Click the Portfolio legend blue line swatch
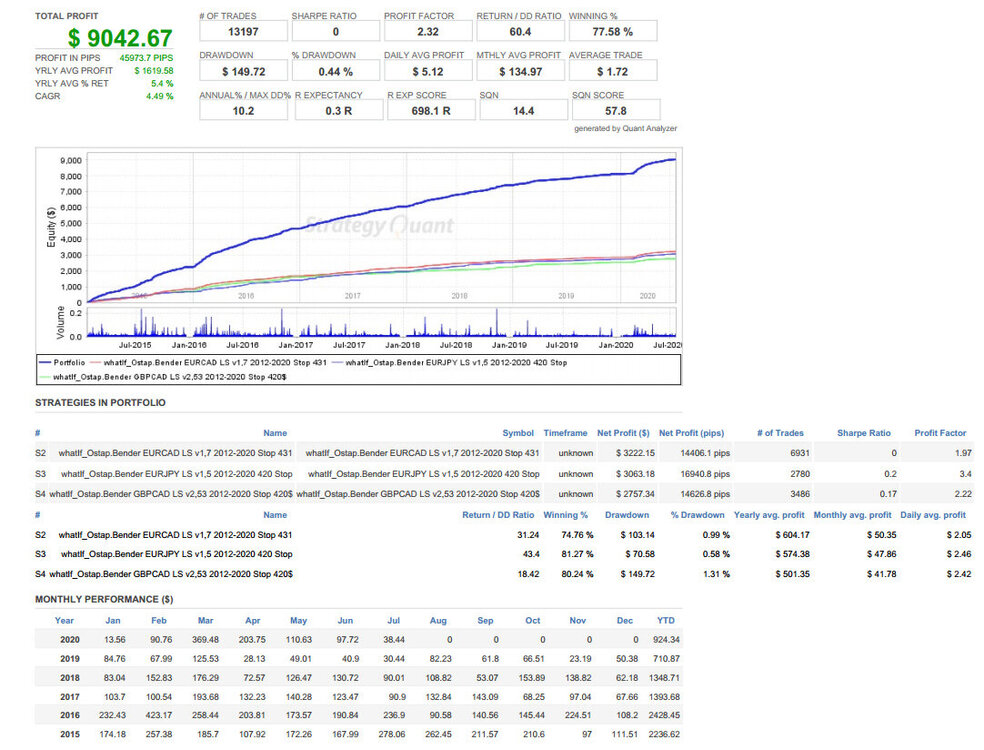Screen dimensions: 984x750 [45, 363]
